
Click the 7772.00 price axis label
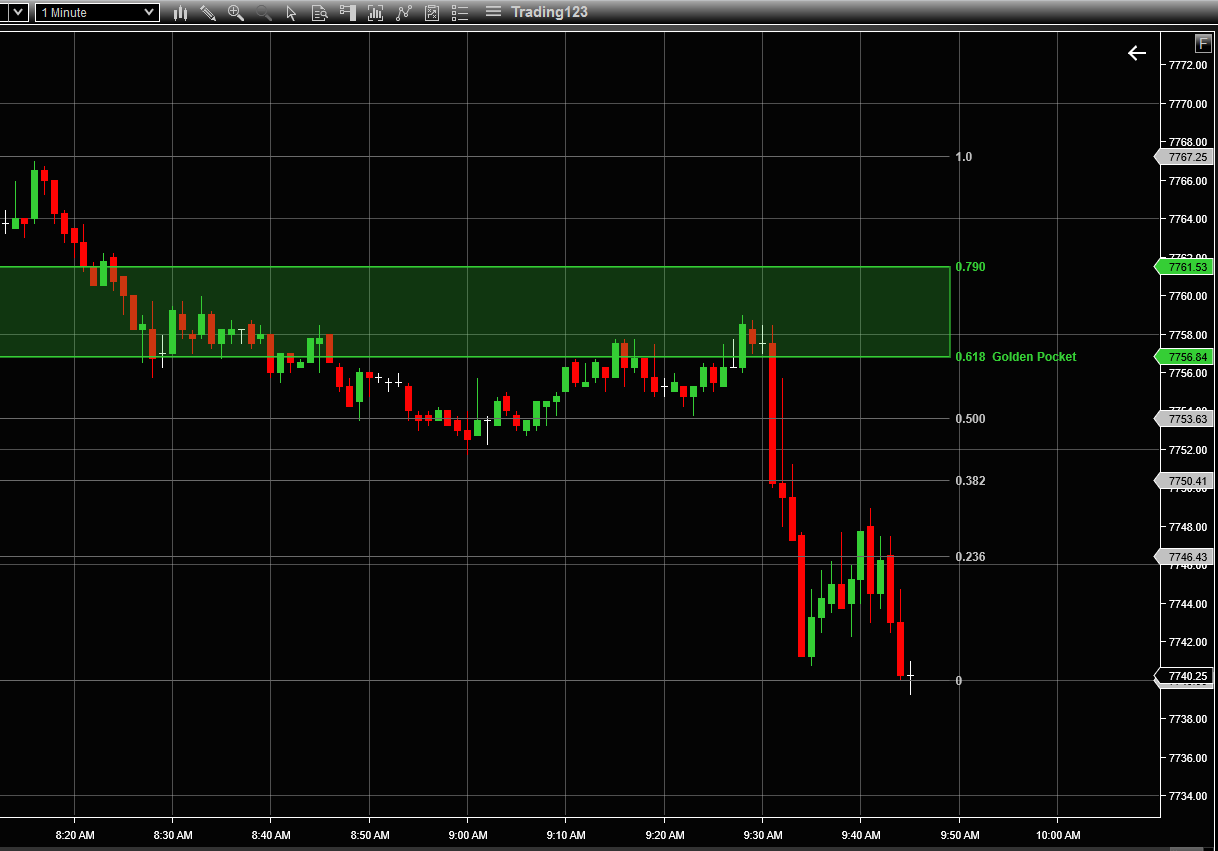(1188, 65)
